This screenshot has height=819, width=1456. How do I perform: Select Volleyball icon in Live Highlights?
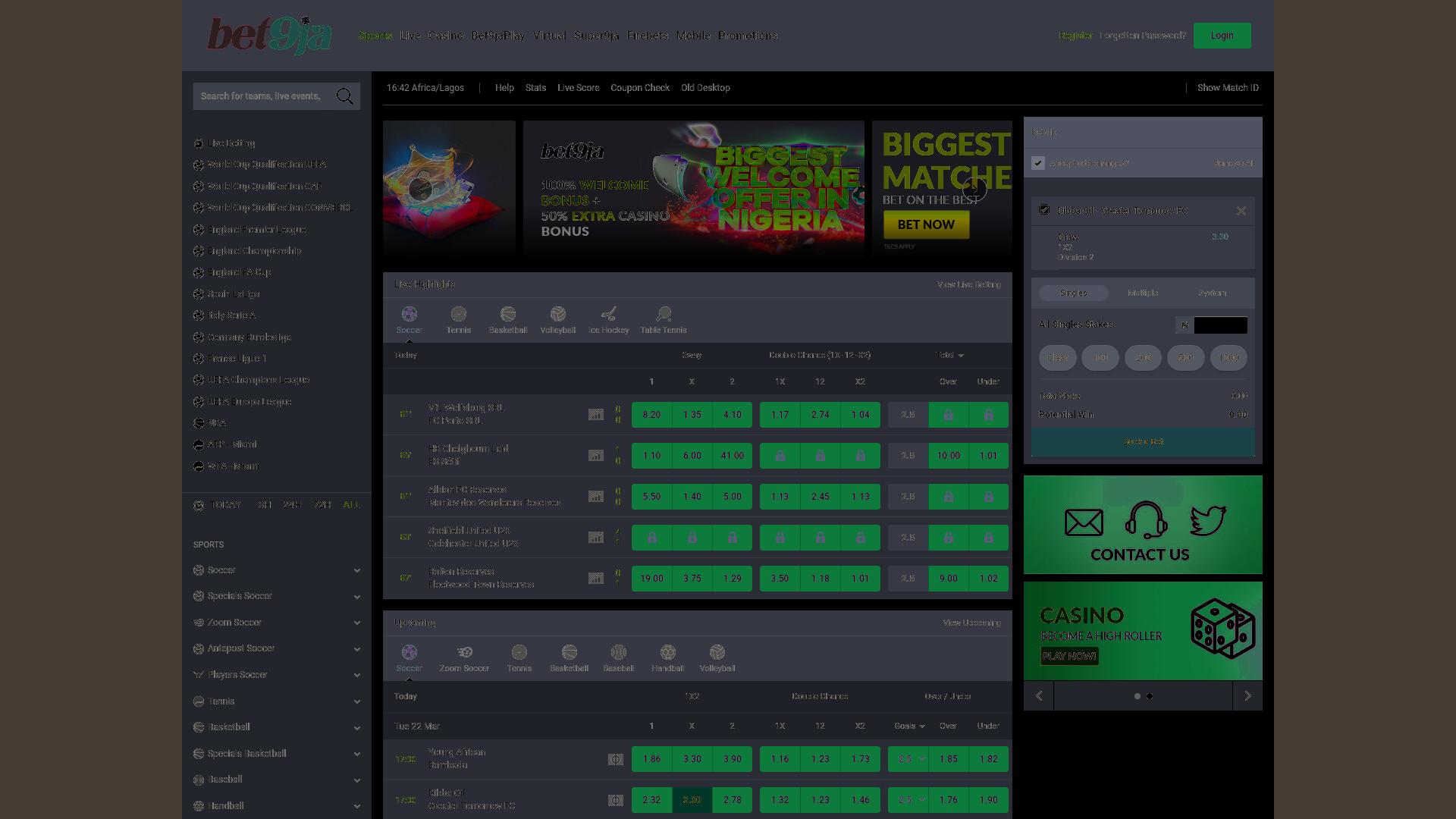(558, 314)
